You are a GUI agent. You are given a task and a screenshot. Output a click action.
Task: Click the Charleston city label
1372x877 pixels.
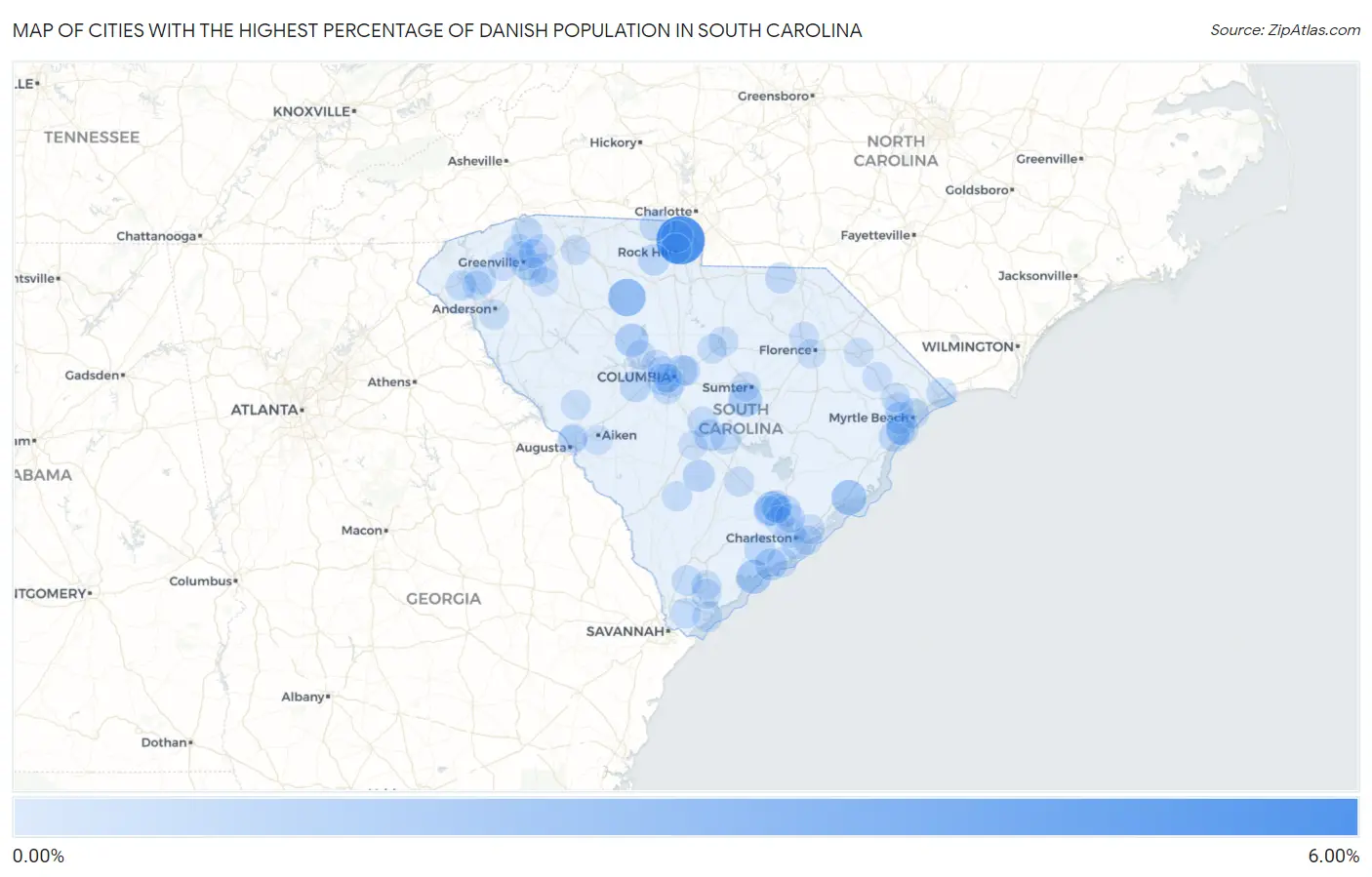[761, 538]
